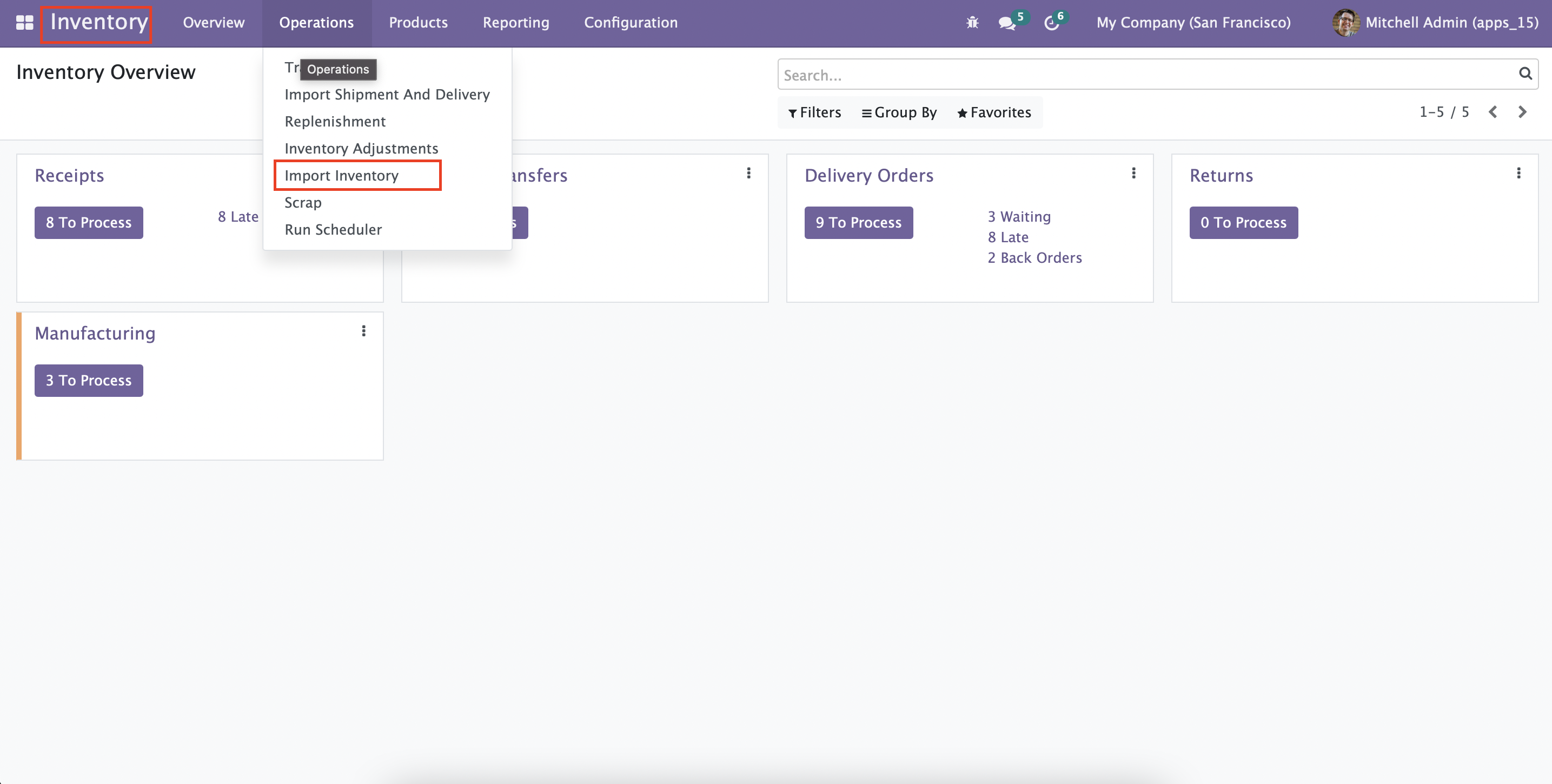Go to previous page arrow
This screenshot has height=784, width=1552.
point(1493,112)
